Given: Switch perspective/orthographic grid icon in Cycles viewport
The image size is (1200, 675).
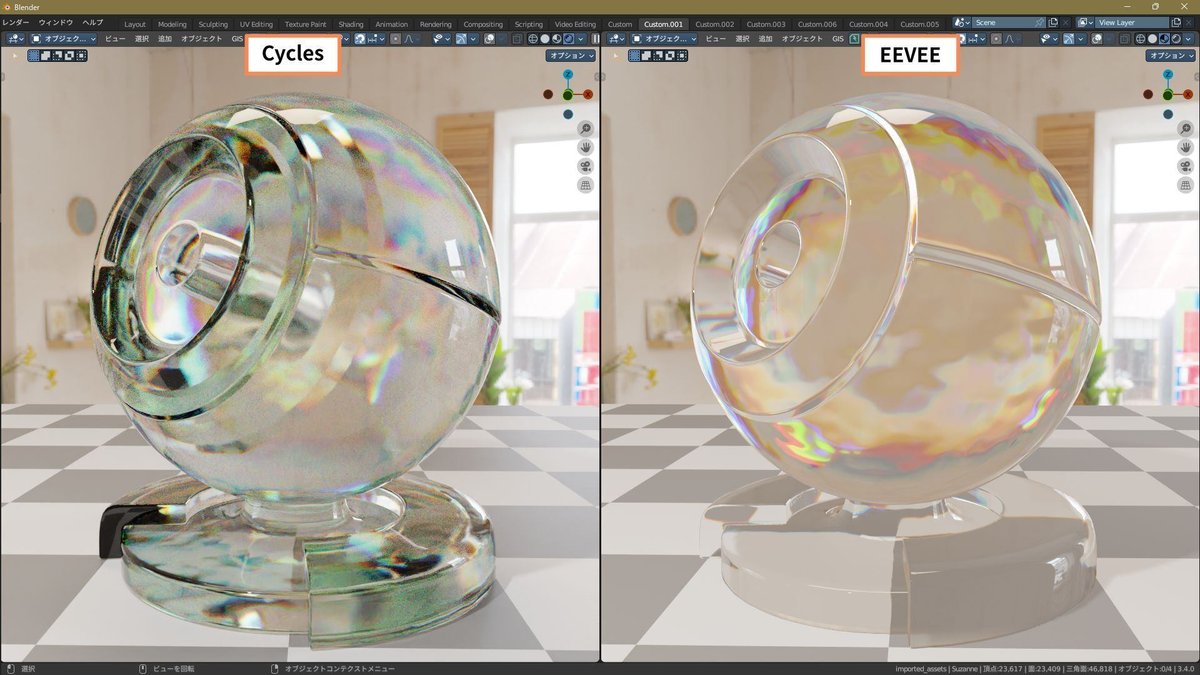Looking at the screenshot, I should tap(585, 185).
